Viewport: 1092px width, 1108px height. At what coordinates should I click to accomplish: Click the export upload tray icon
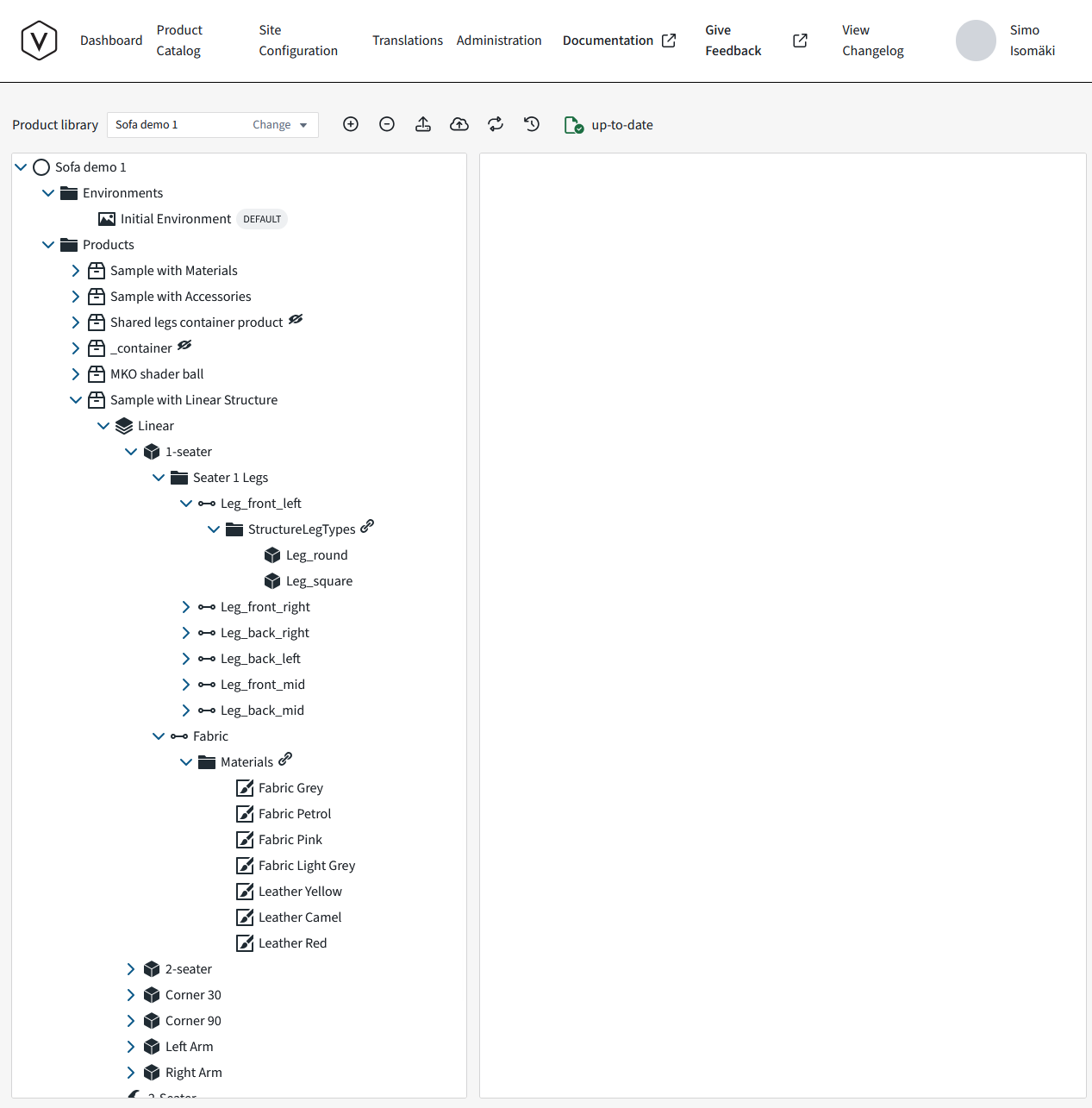(423, 124)
